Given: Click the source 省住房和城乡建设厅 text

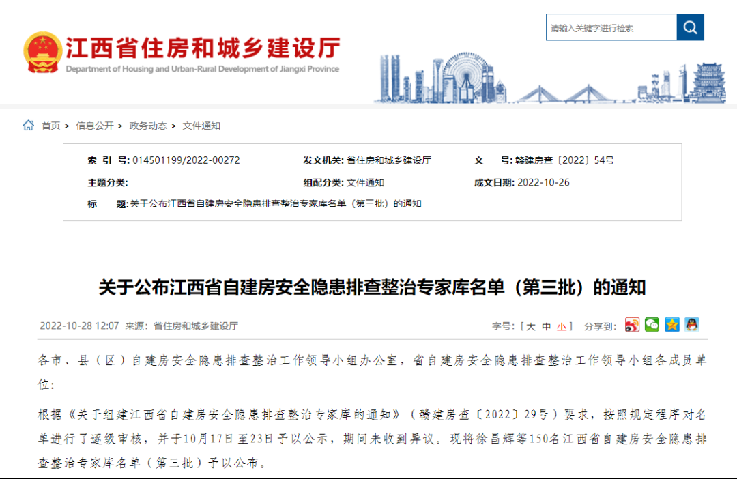Looking at the screenshot, I should (196, 326).
